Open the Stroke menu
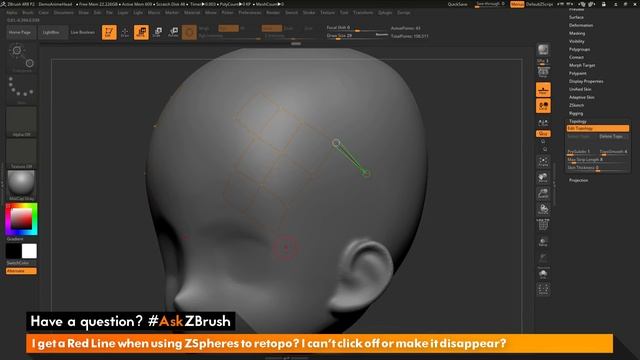This screenshot has width=640, height=360. (309, 13)
